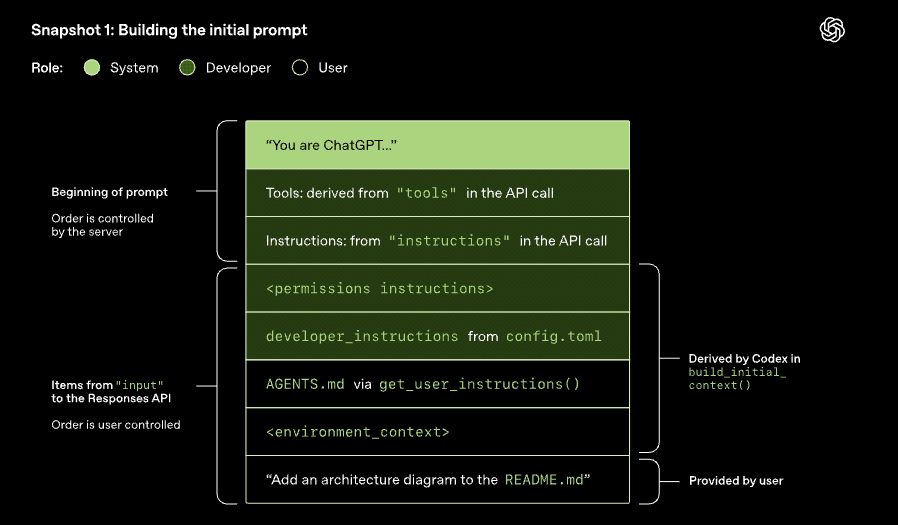898x525 pixels.
Task: Click 'build_initial_context()' code text
Action: point(737,378)
